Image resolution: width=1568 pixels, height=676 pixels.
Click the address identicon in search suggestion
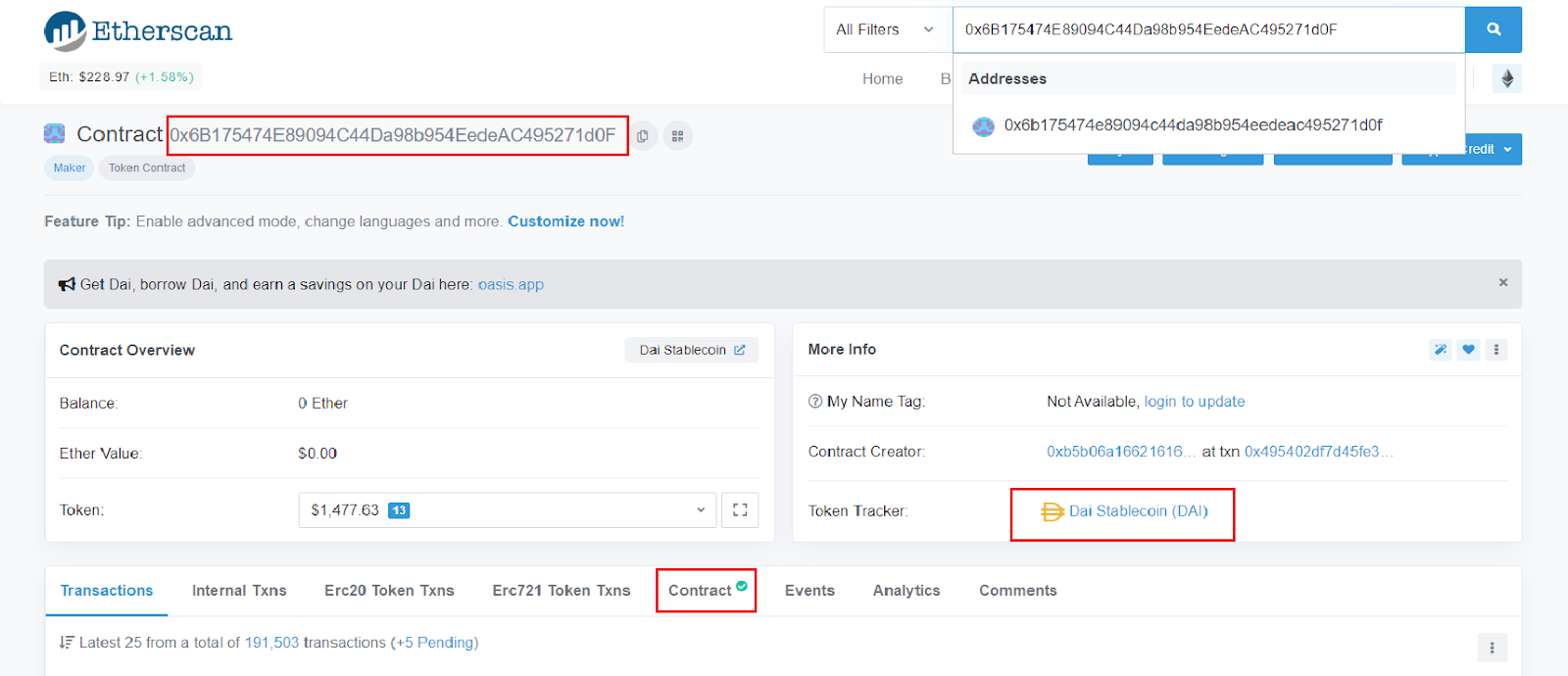[x=983, y=125]
